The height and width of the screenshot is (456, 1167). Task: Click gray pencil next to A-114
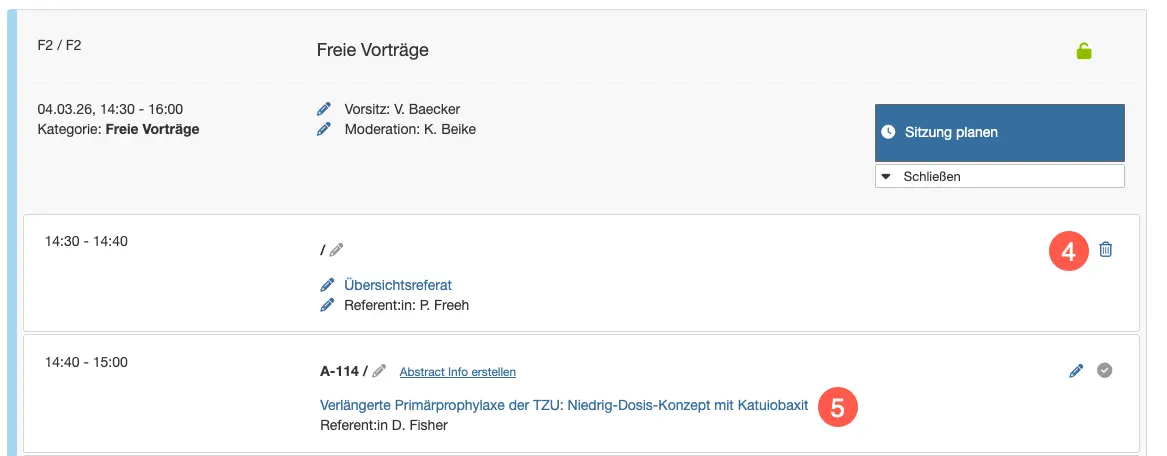[380, 371]
